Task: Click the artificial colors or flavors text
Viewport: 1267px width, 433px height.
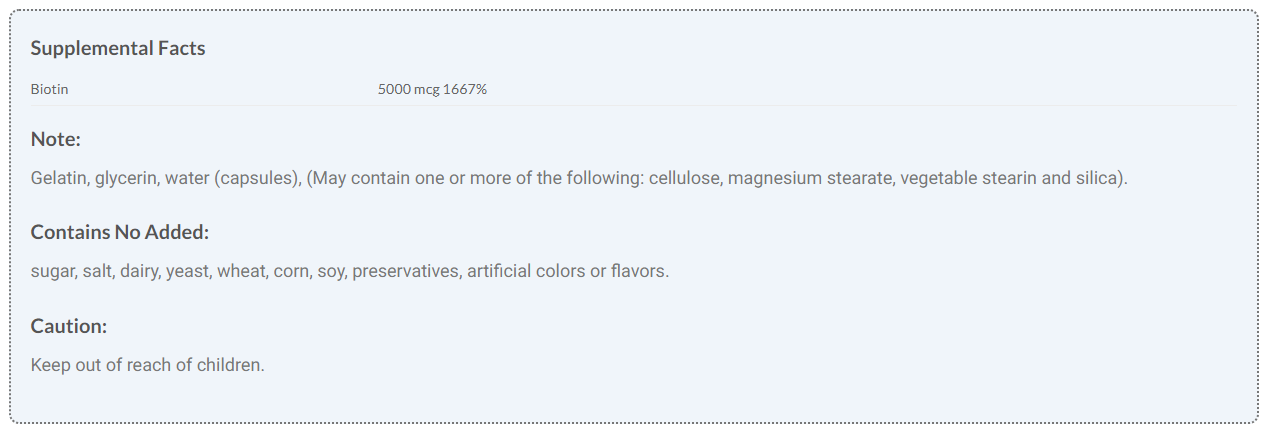Action: (567, 271)
